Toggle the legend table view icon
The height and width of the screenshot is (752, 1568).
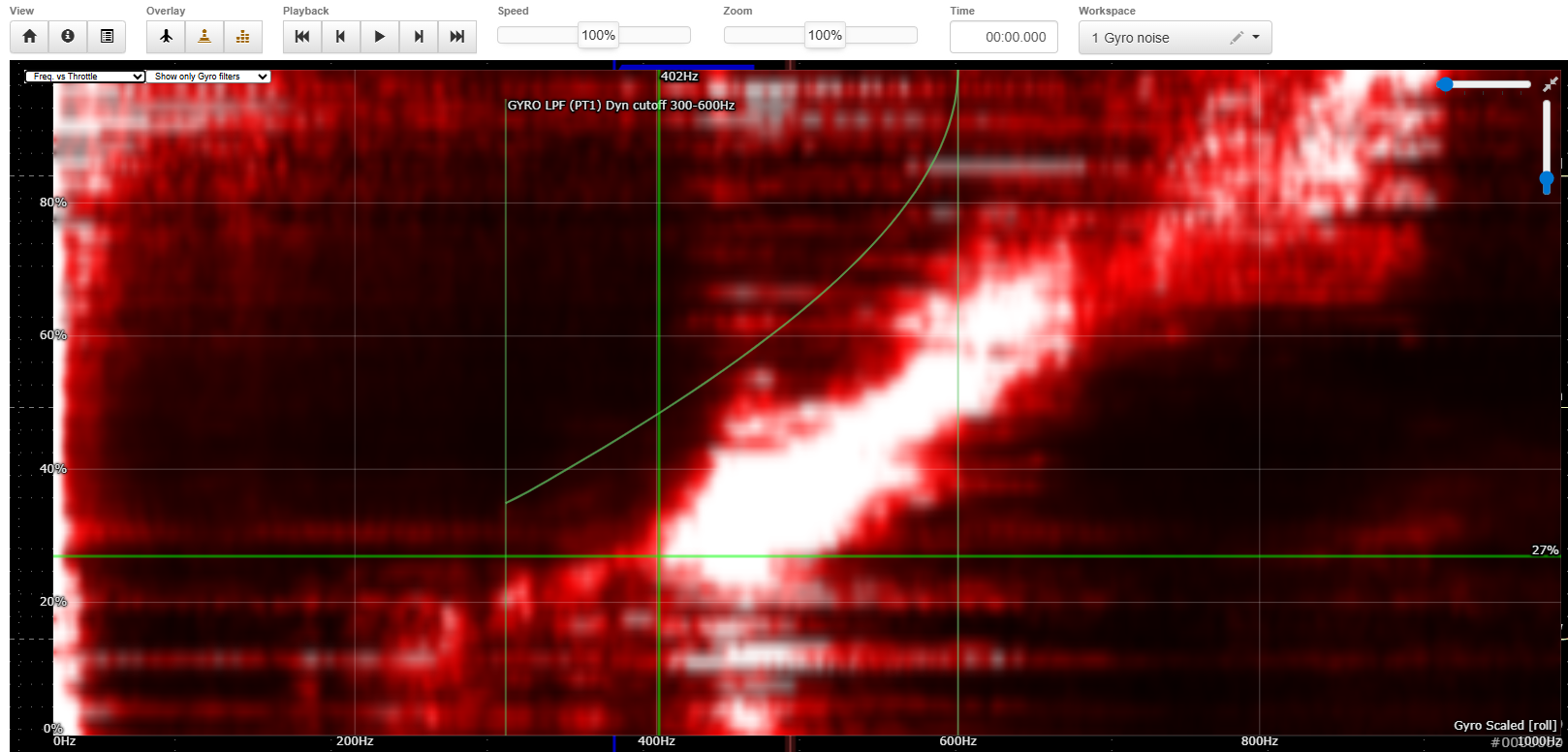pos(107,37)
